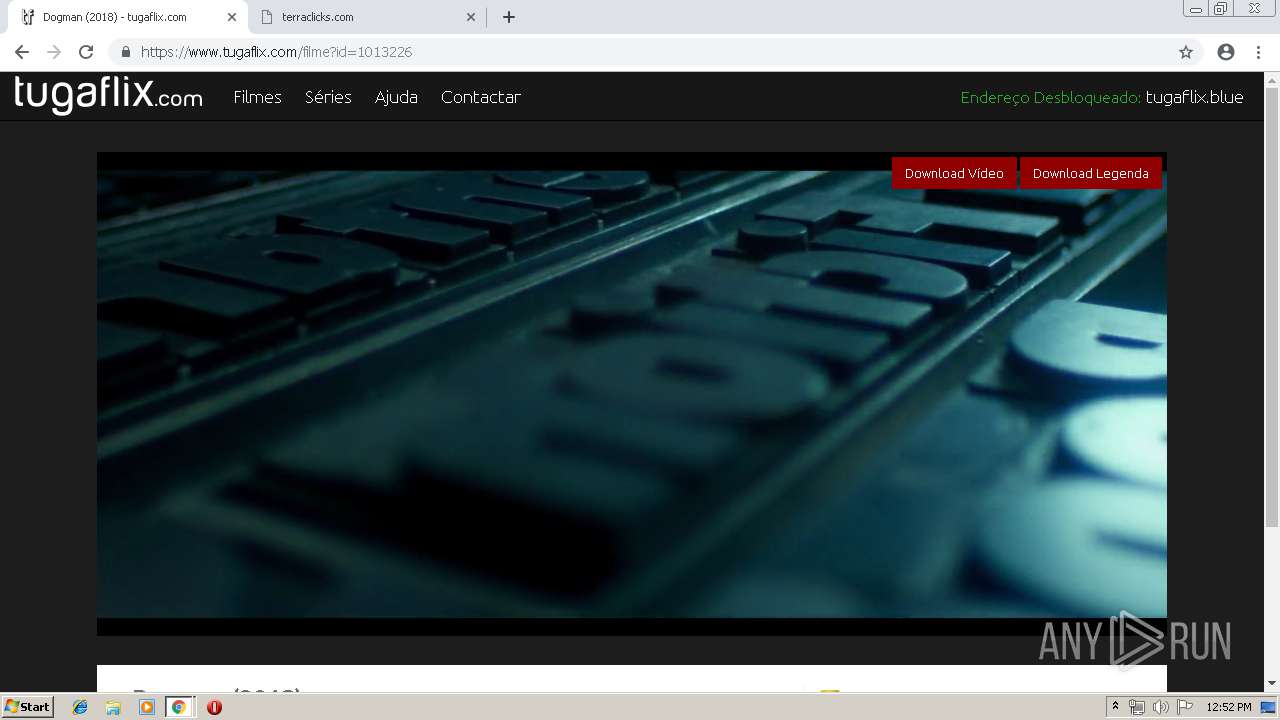Click the 12:52 PM system clock
The height and width of the screenshot is (720, 1280).
(x=1229, y=707)
